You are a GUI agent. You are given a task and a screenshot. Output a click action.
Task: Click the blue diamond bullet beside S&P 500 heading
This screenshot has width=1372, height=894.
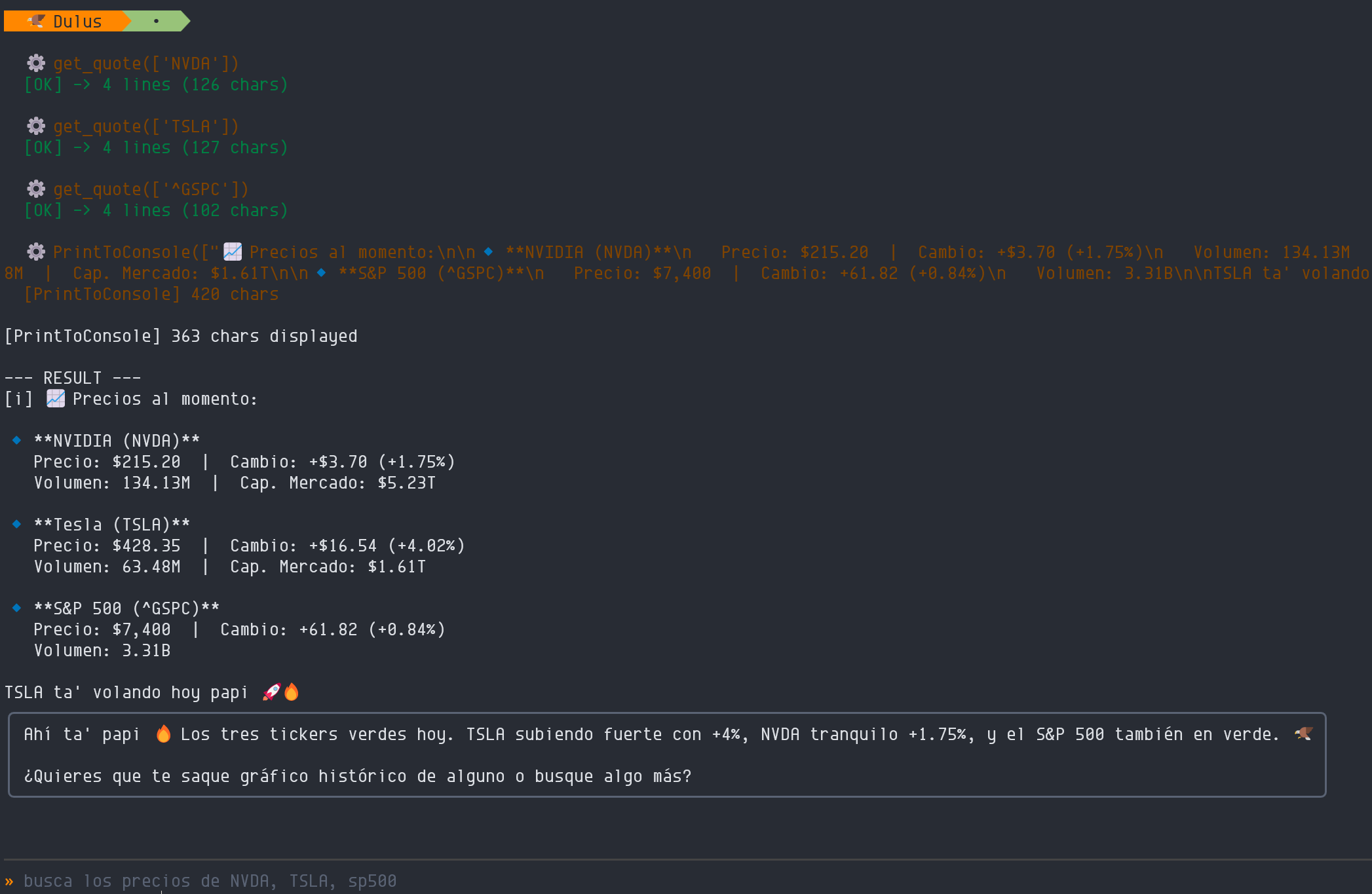pyautogui.click(x=16, y=608)
